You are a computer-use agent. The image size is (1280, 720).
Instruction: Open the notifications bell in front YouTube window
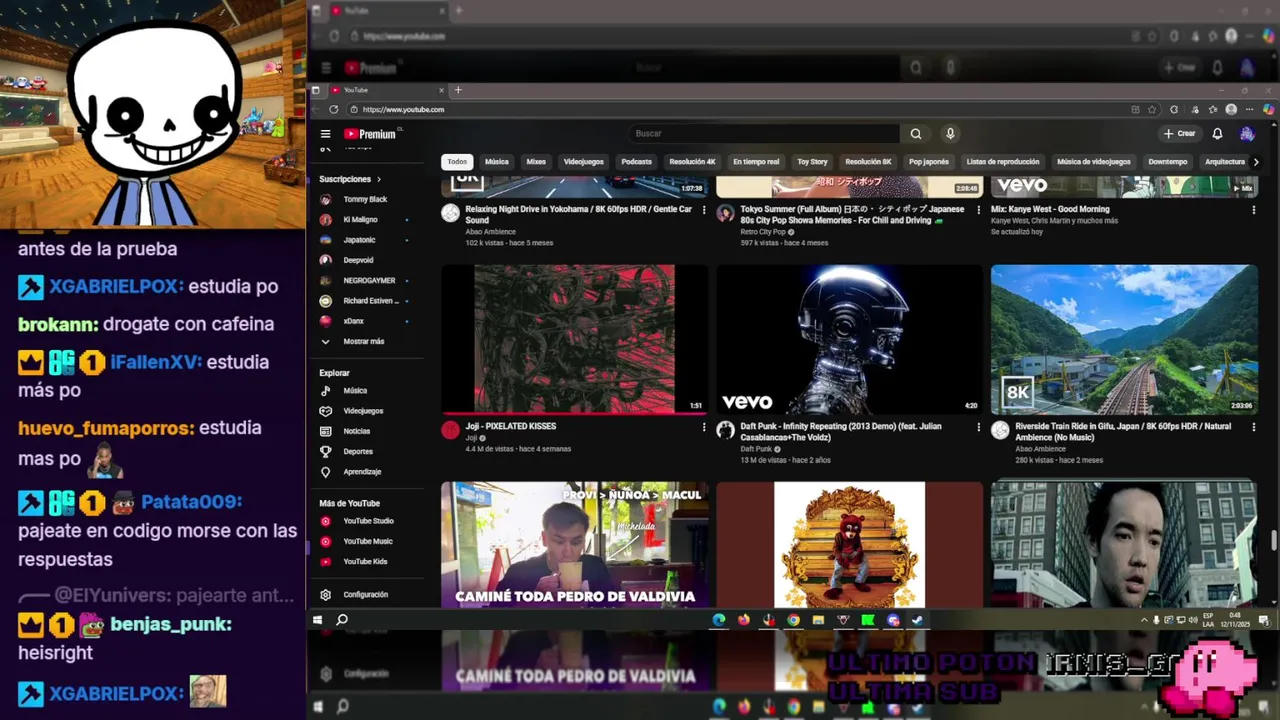click(1217, 133)
